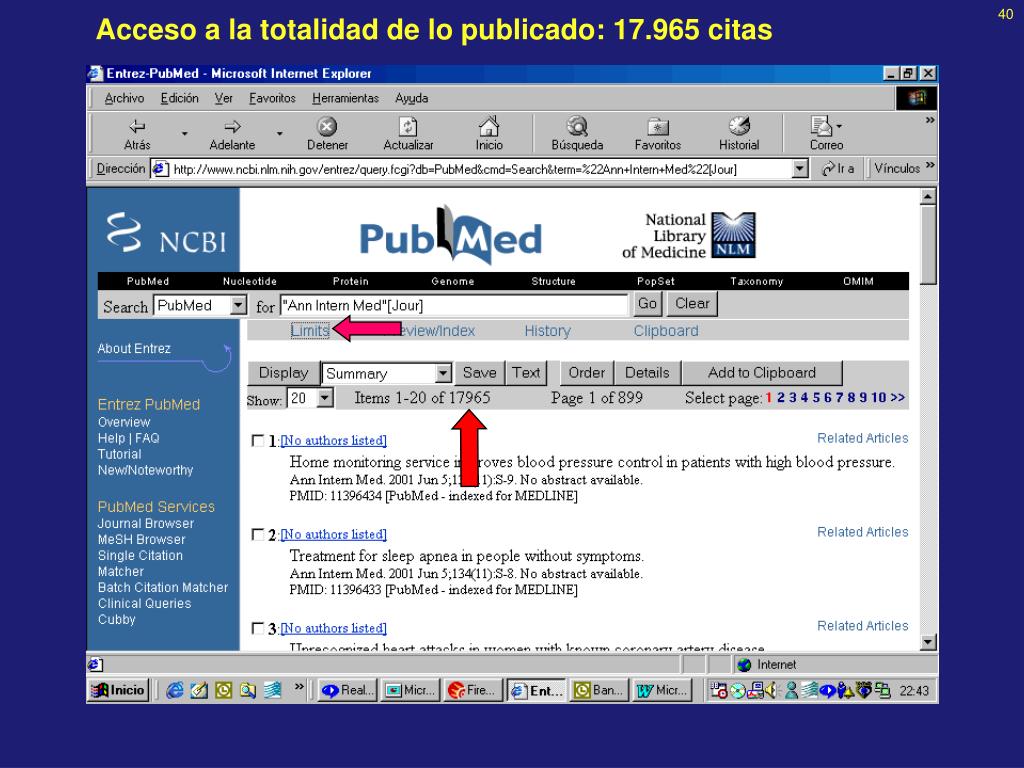Click the Windows Inicio start button
Screen dimensions: 1024x768
(118, 690)
